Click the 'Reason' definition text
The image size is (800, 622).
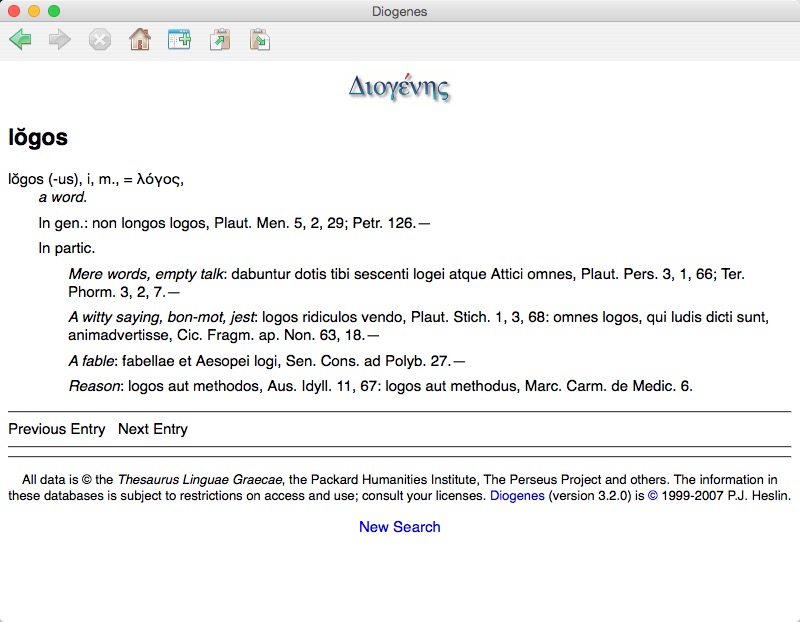click(95, 385)
